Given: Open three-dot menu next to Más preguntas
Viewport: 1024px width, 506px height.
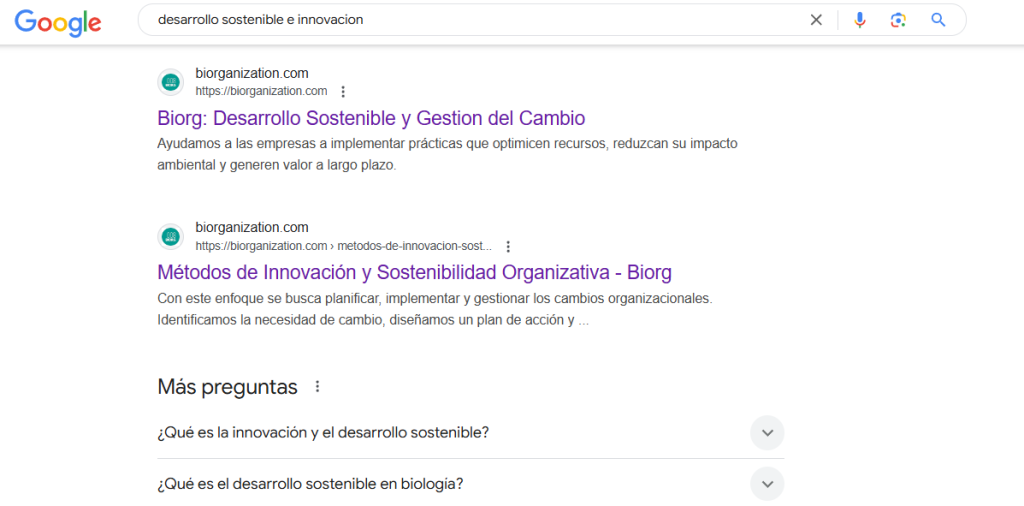Looking at the screenshot, I should tap(317, 387).
